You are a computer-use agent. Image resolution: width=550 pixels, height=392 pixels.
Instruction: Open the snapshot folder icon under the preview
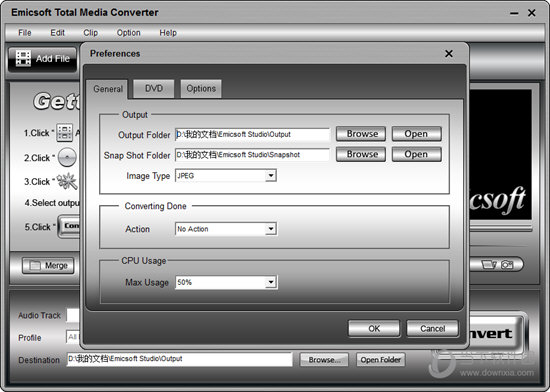[x=489, y=264]
